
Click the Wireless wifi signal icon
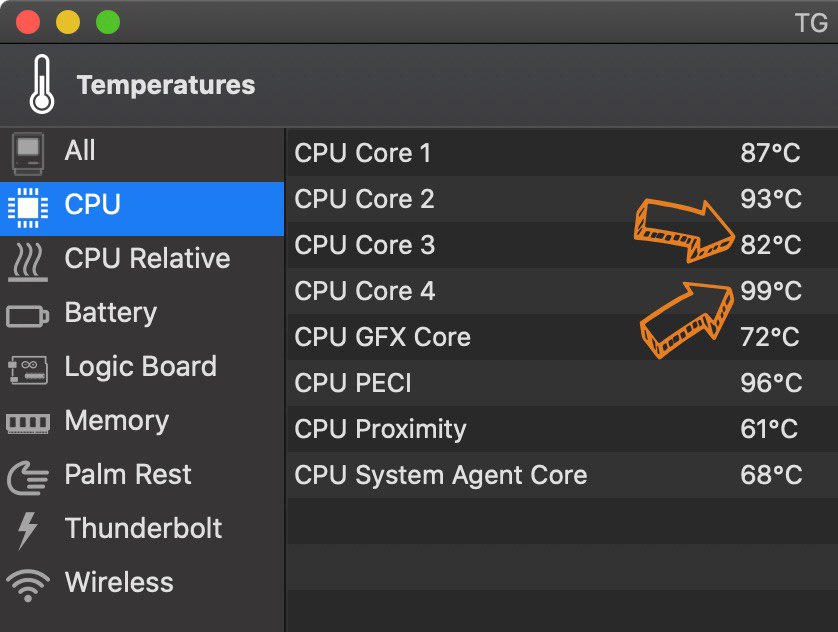coord(28,586)
